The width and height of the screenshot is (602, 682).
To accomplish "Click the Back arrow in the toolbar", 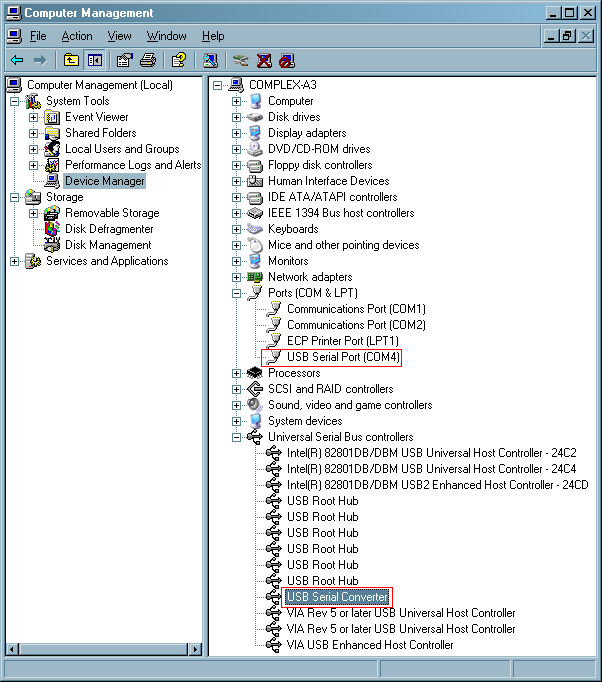I will pyautogui.click(x=17, y=60).
